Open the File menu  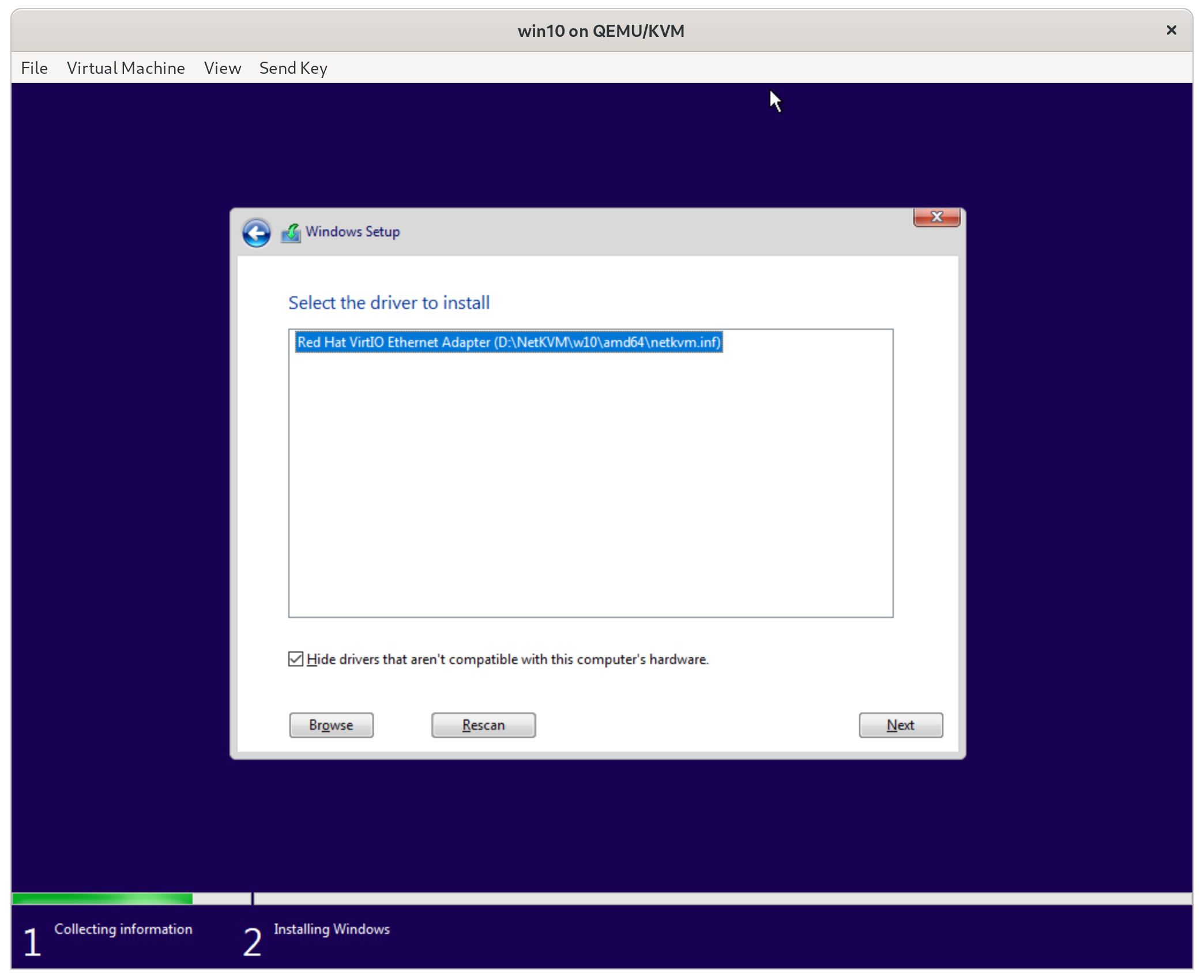pyautogui.click(x=34, y=67)
